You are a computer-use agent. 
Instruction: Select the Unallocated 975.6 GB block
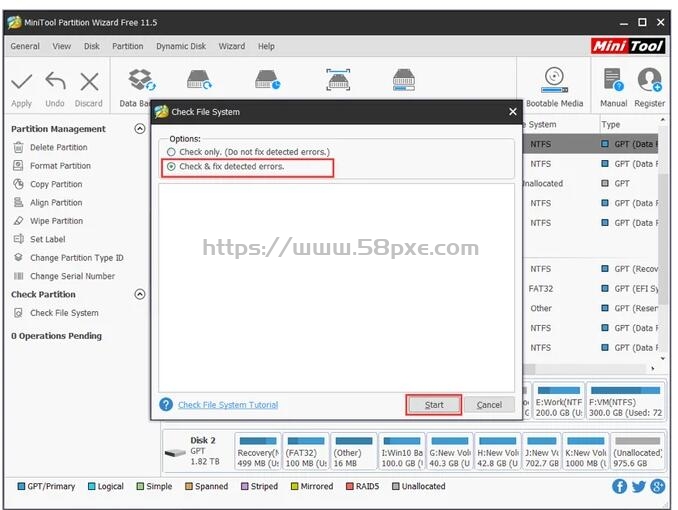coord(638,452)
